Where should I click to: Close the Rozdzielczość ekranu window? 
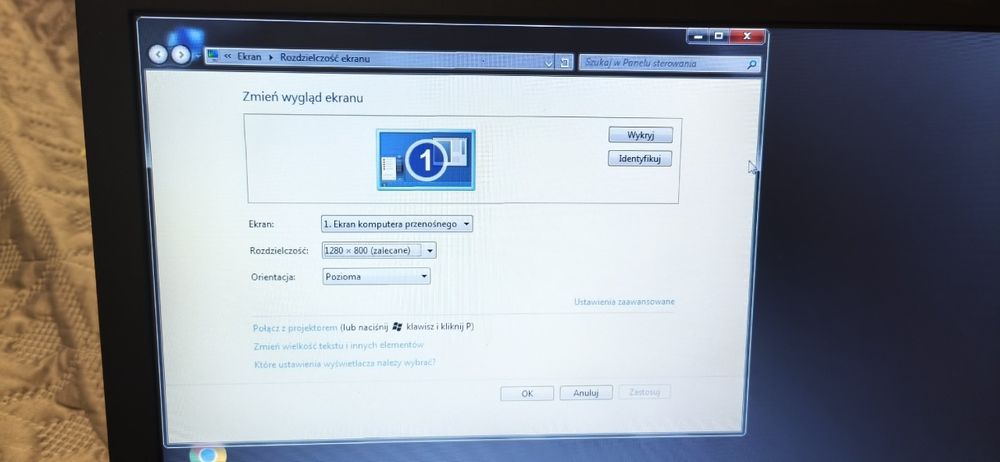coord(747,36)
